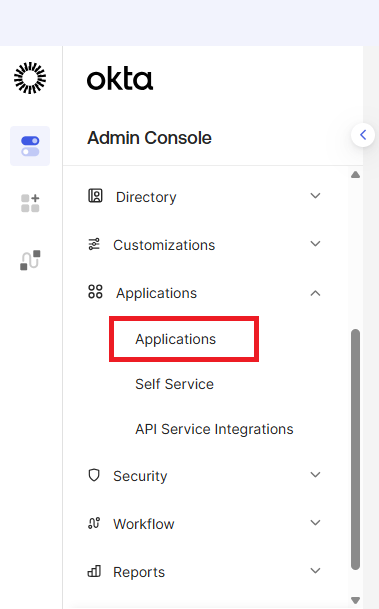Open the Customizations menu item
This screenshot has height=609, width=379.
(x=164, y=245)
